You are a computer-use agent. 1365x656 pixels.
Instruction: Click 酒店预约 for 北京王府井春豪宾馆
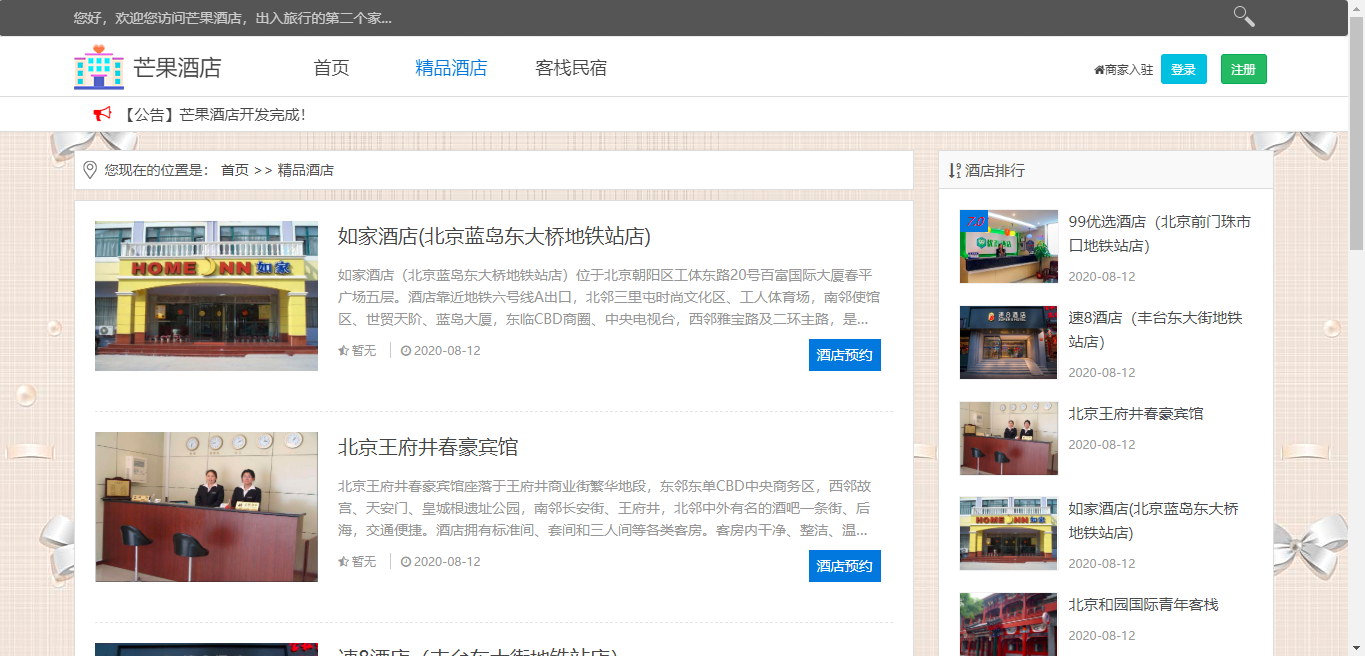845,566
